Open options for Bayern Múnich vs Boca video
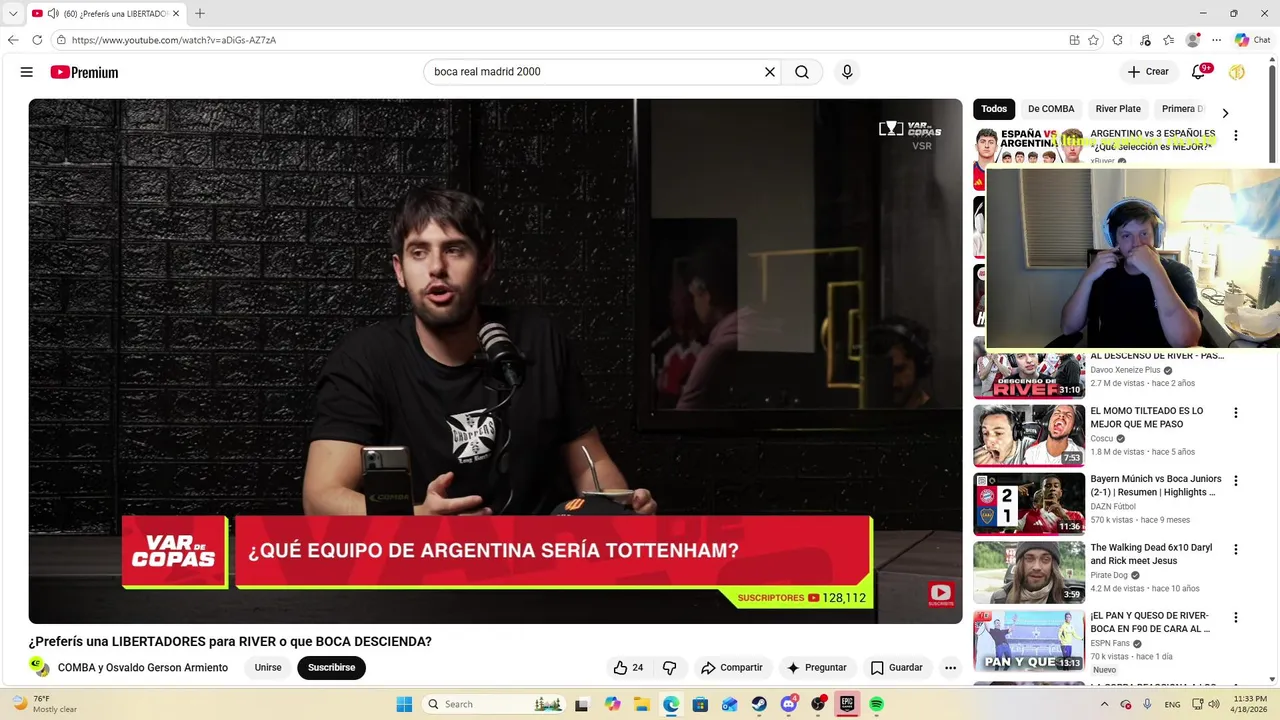The image size is (1280, 720). click(1236, 481)
